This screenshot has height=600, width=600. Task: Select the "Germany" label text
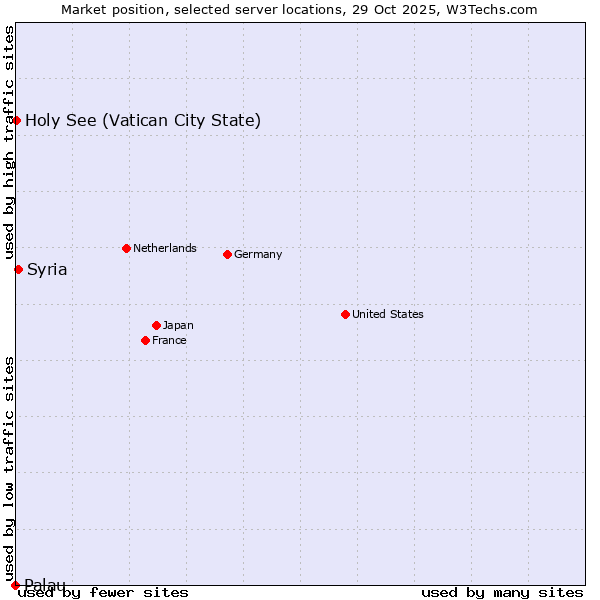coord(258,254)
